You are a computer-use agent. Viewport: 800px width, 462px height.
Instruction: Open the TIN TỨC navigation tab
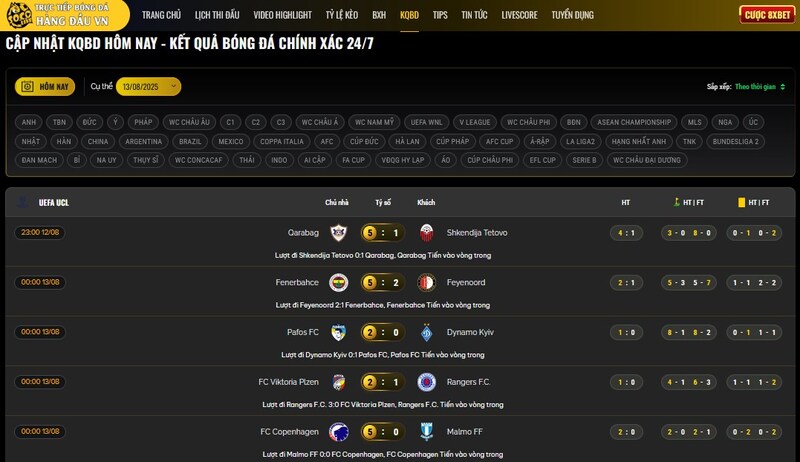pyautogui.click(x=474, y=15)
